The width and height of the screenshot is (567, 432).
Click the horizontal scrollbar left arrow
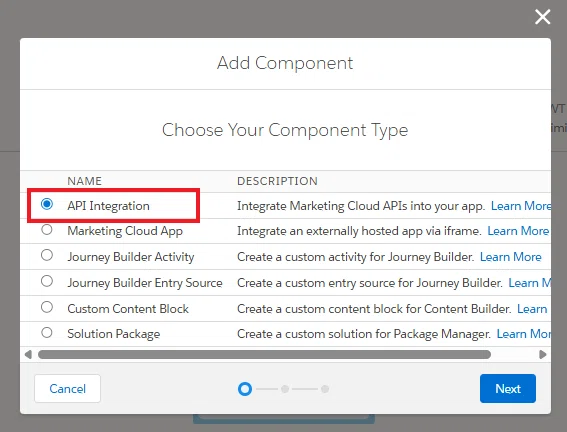[x=28, y=354]
